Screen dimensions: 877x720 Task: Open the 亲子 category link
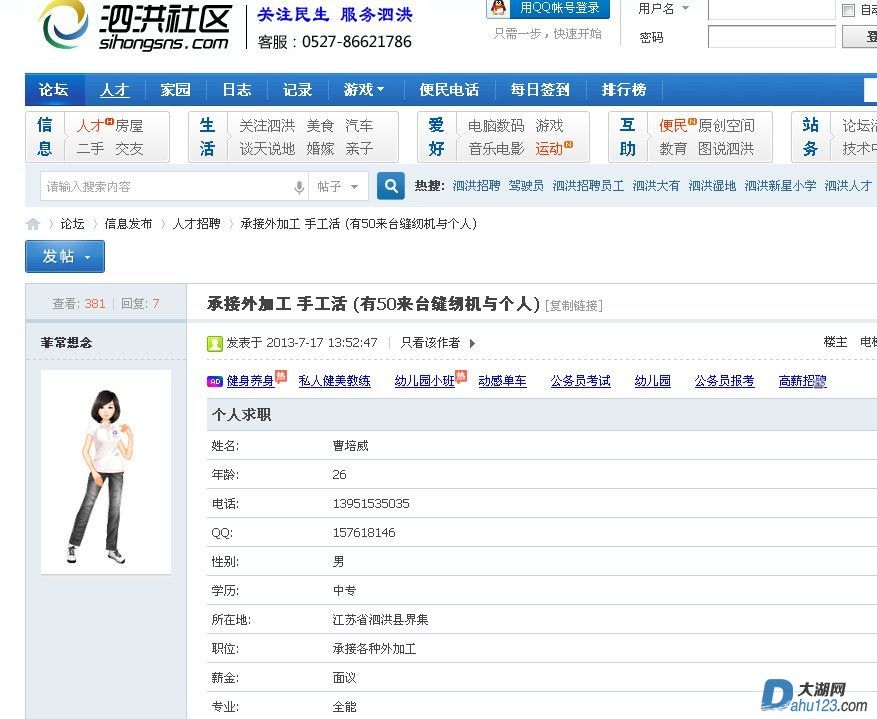[x=359, y=149]
